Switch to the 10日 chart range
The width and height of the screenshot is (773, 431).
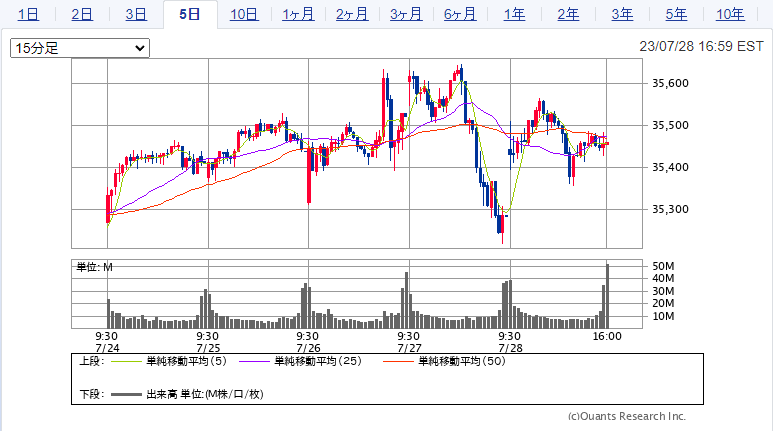coord(244,14)
